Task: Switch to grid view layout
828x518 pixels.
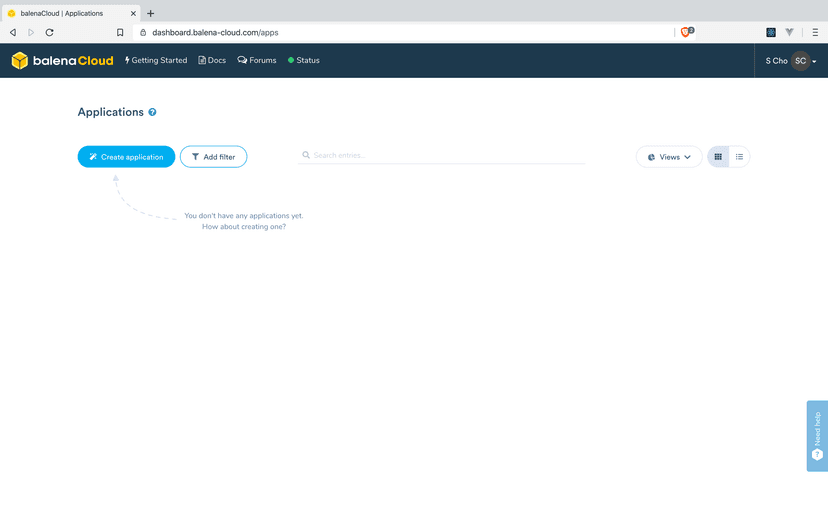Action: [x=718, y=157]
